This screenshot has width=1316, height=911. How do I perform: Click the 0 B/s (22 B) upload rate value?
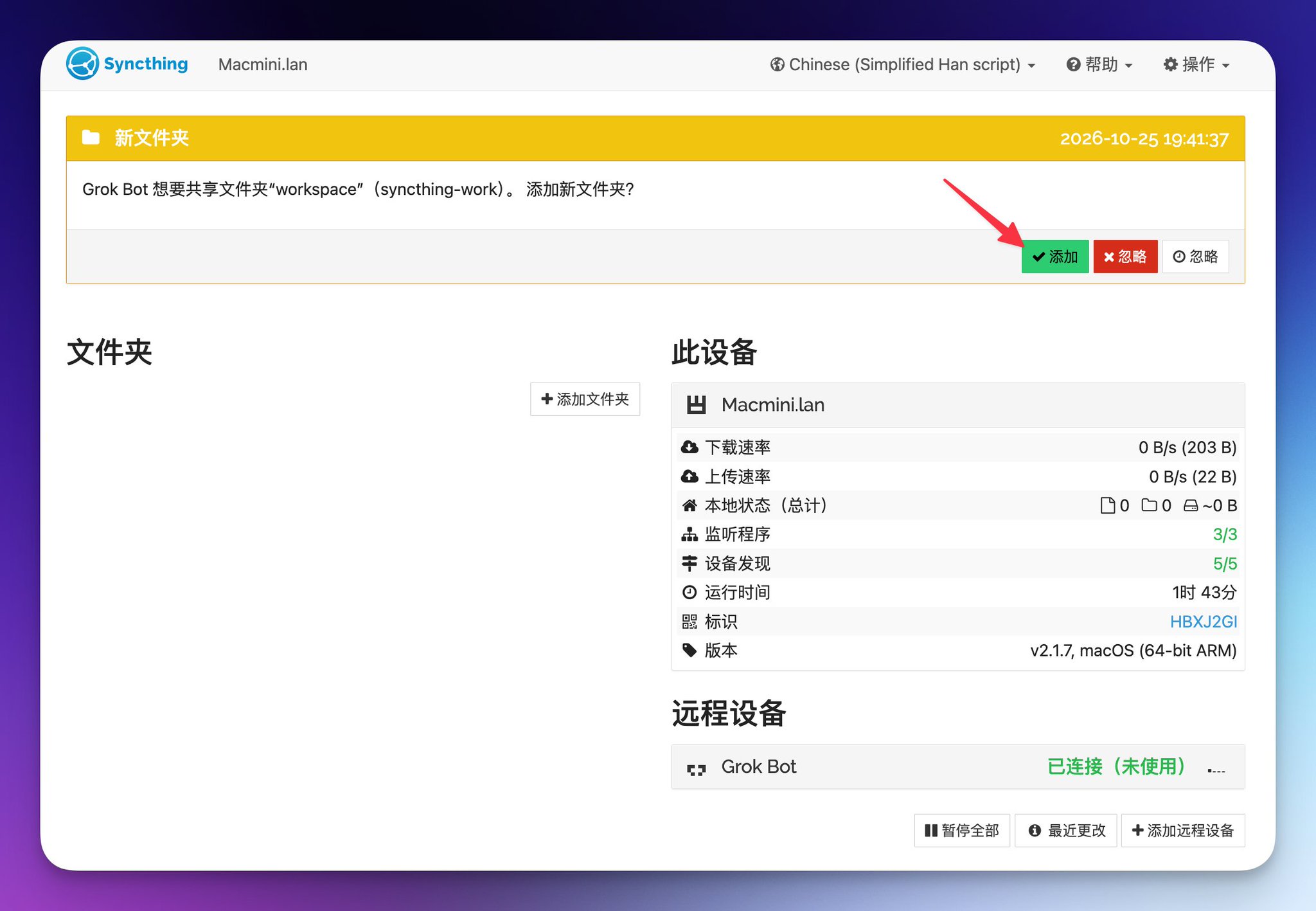(1193, 476)
